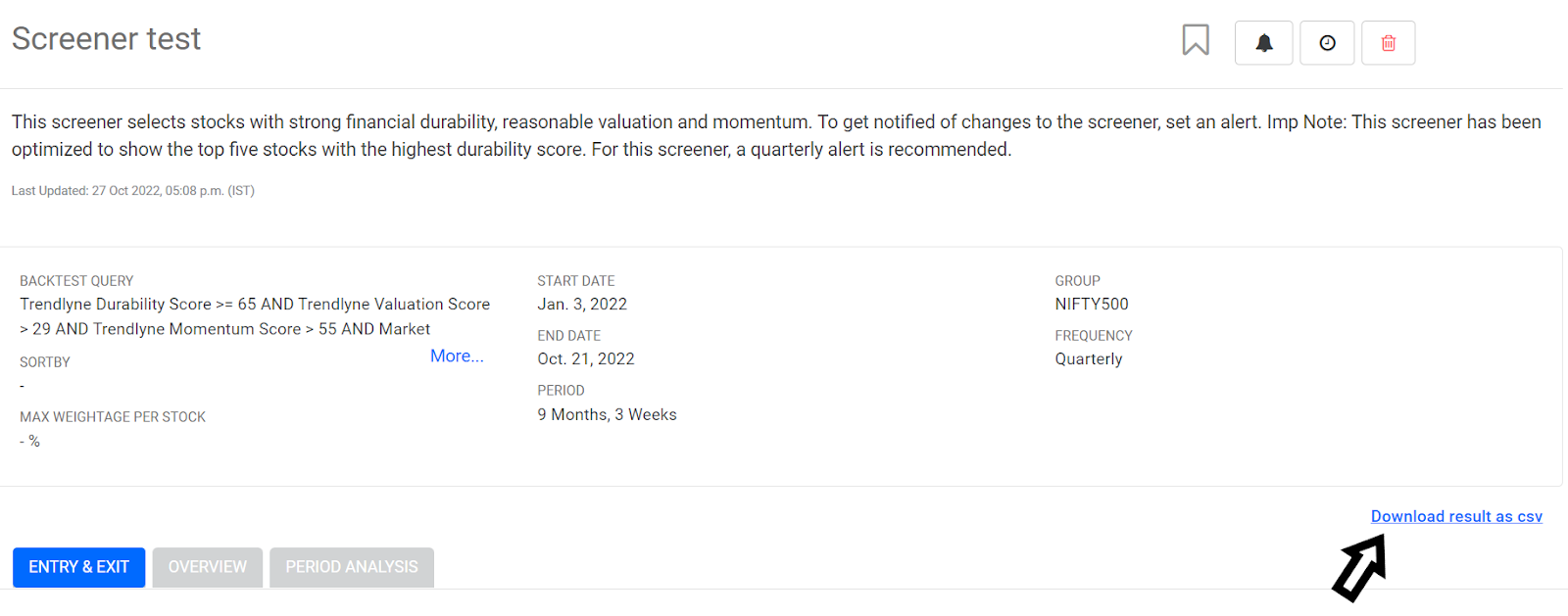This screenshot has width=1568, height=616.
Task: Click the 9 Months, 3 Weeks period
Action: point(607,414)
